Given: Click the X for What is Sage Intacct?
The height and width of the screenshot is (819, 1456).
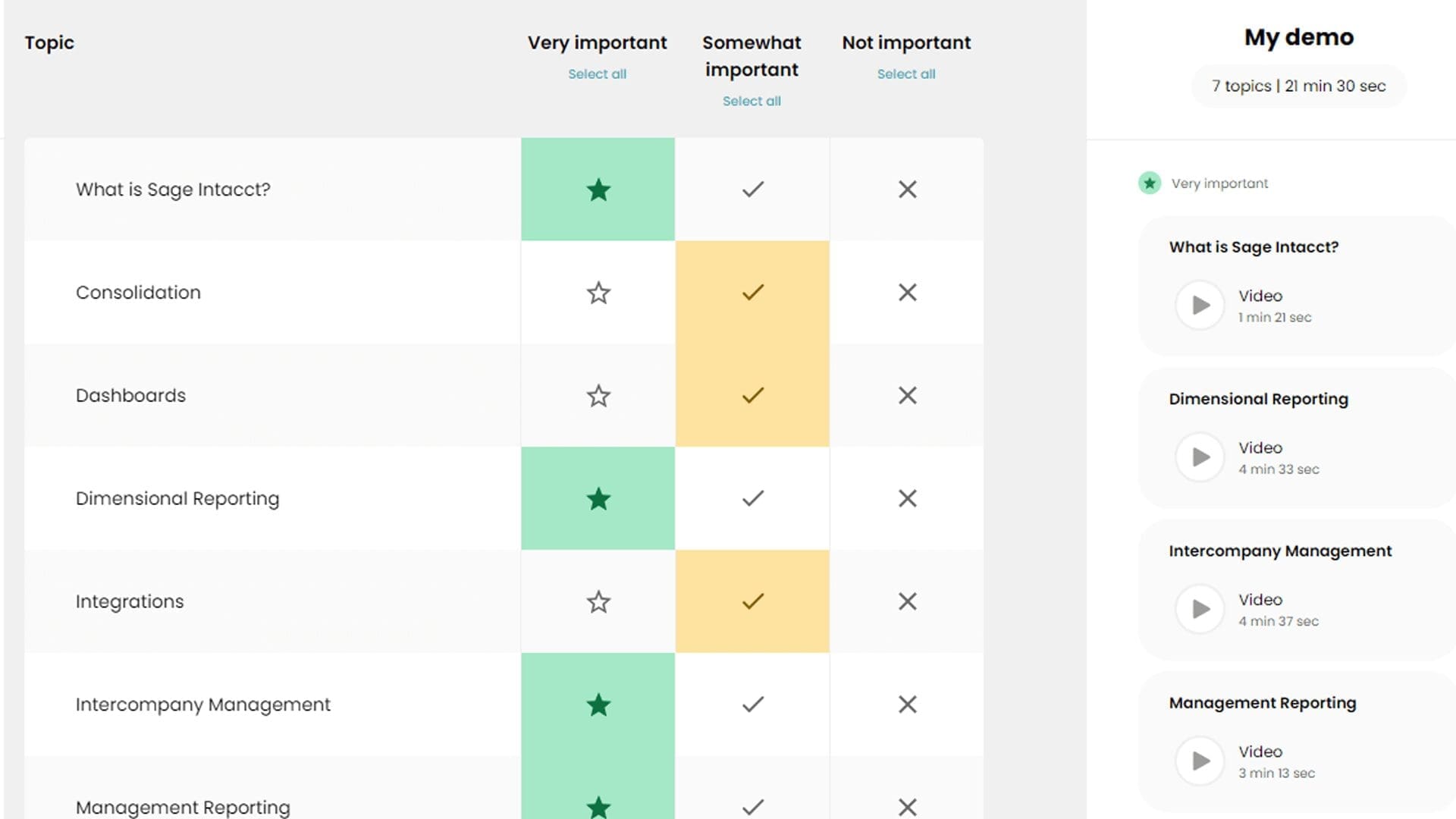Looking at the screenshot, I should click(907, 190).
